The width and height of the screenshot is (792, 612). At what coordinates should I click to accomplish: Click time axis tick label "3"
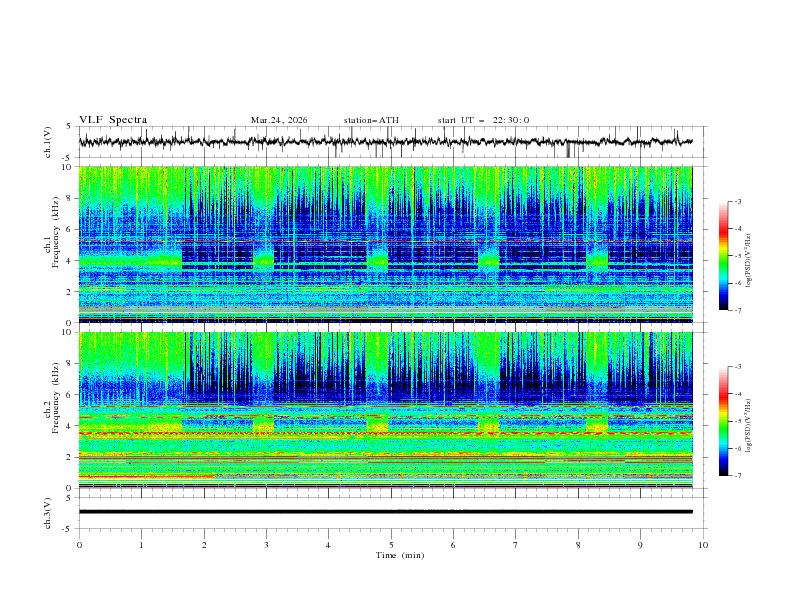[x=266, y=545]
